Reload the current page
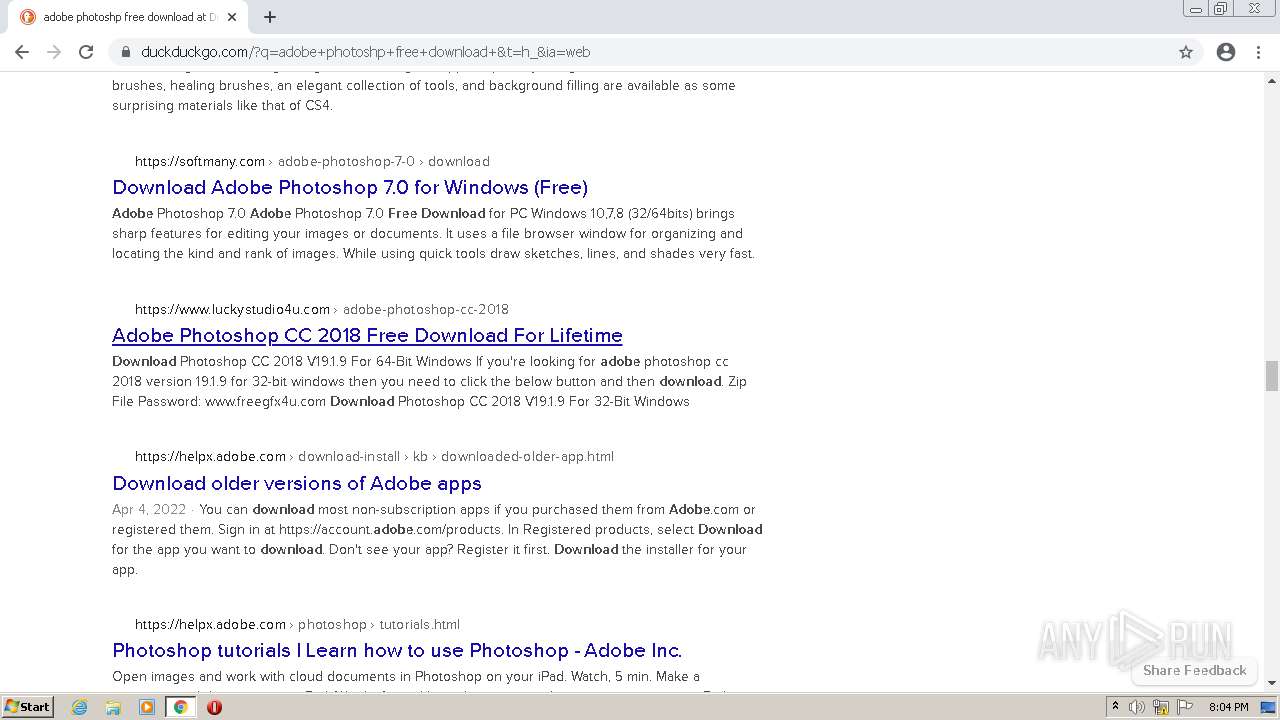Screen dimensions: 1280x720 [x=86, y=52]
